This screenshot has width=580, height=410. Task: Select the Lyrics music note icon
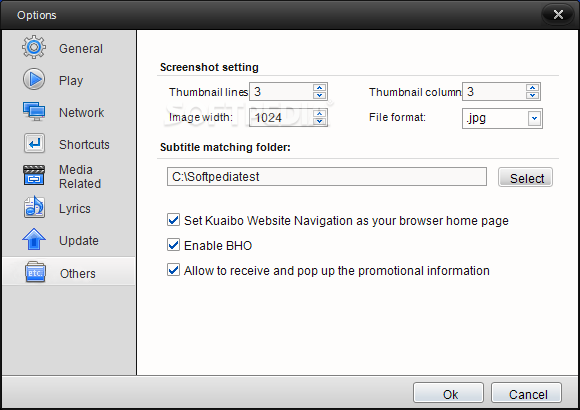pos(34,207)
